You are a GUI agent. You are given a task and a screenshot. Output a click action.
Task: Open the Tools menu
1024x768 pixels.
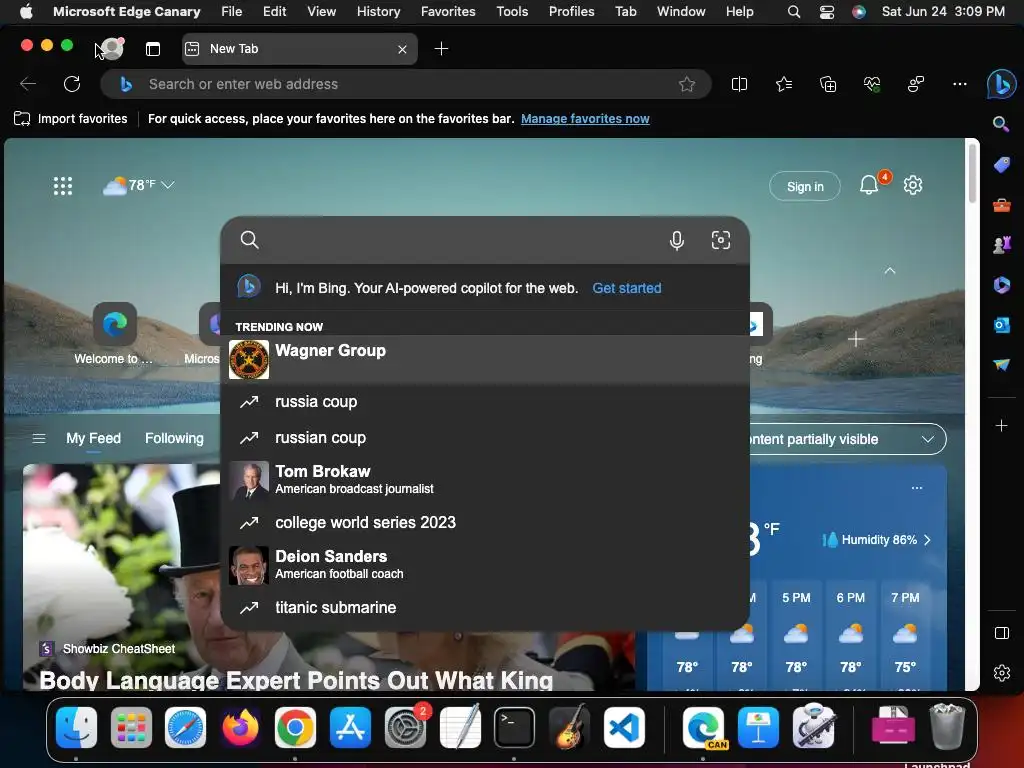pyautogui.click(x=512, y=11)
